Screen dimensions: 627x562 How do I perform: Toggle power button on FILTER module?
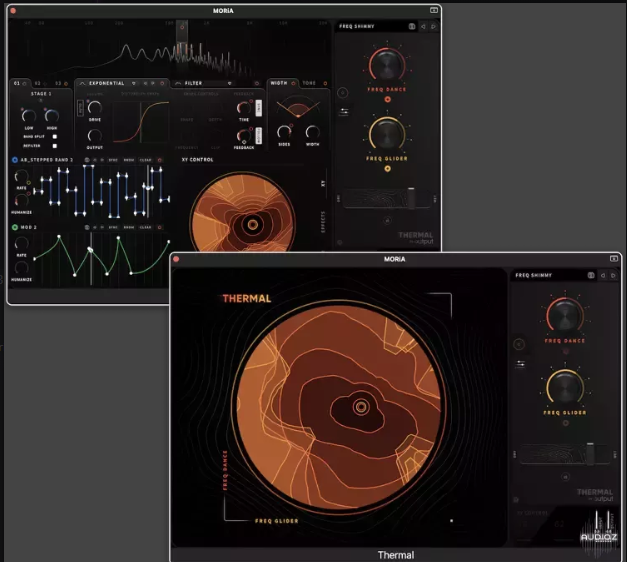[x=257, y=83]
